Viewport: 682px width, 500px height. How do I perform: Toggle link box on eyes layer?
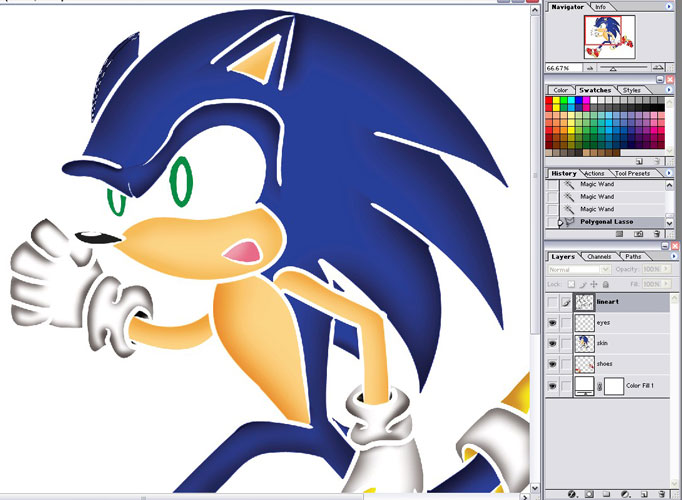[x=565, y=323]
